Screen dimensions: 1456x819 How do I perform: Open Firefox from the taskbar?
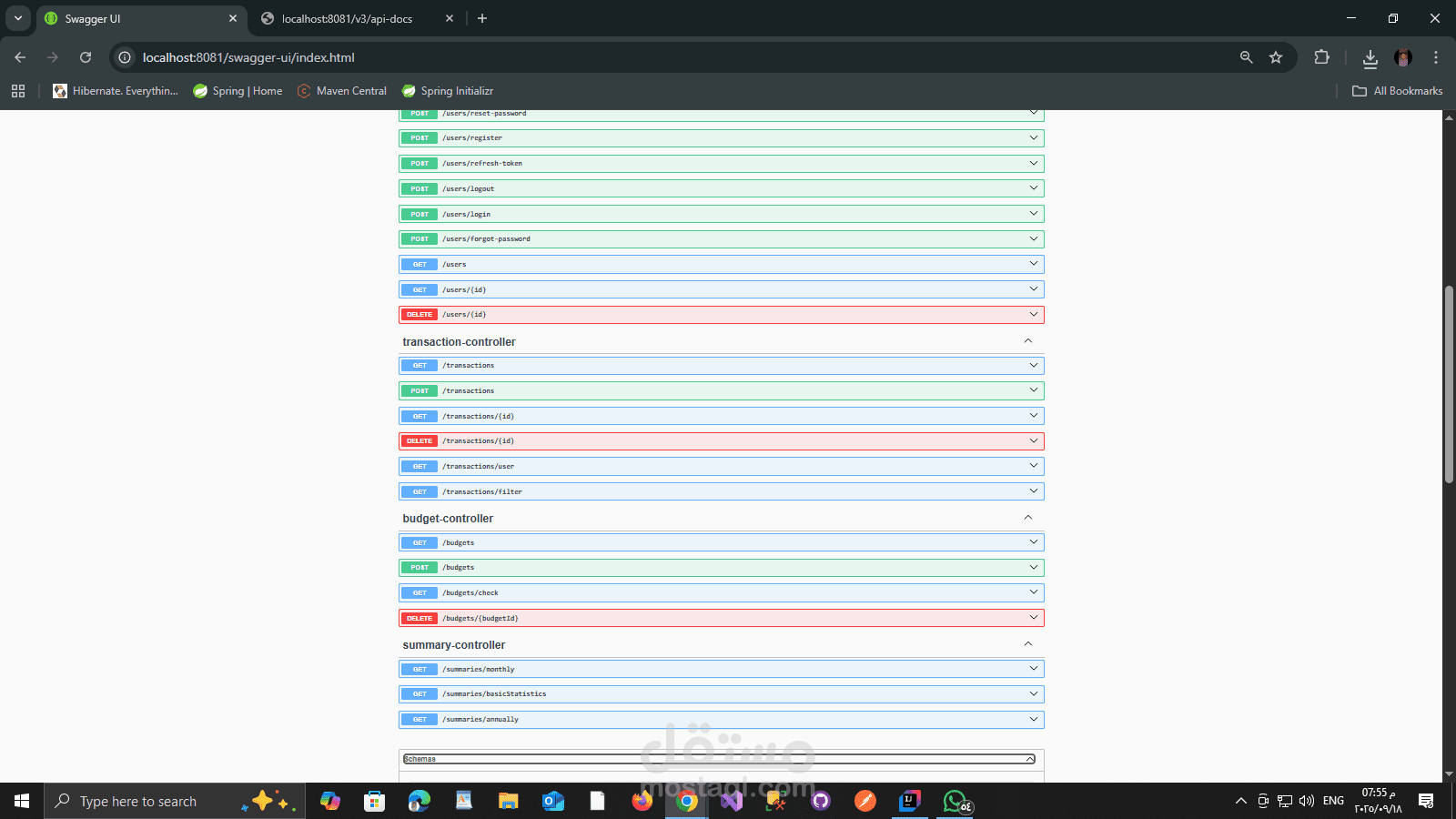click(642, 801)
